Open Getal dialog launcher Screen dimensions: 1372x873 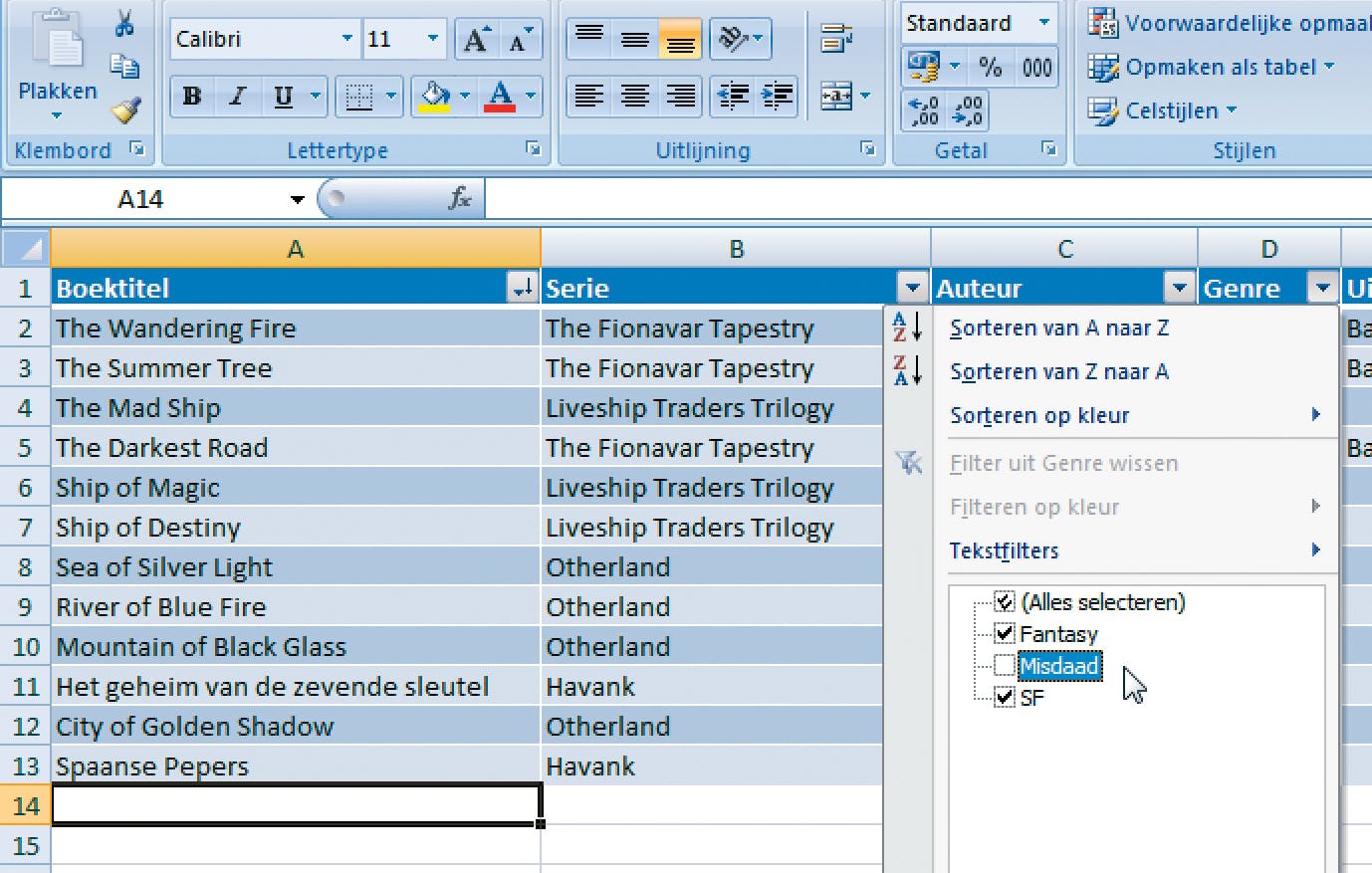click(x=1048, y=149)
